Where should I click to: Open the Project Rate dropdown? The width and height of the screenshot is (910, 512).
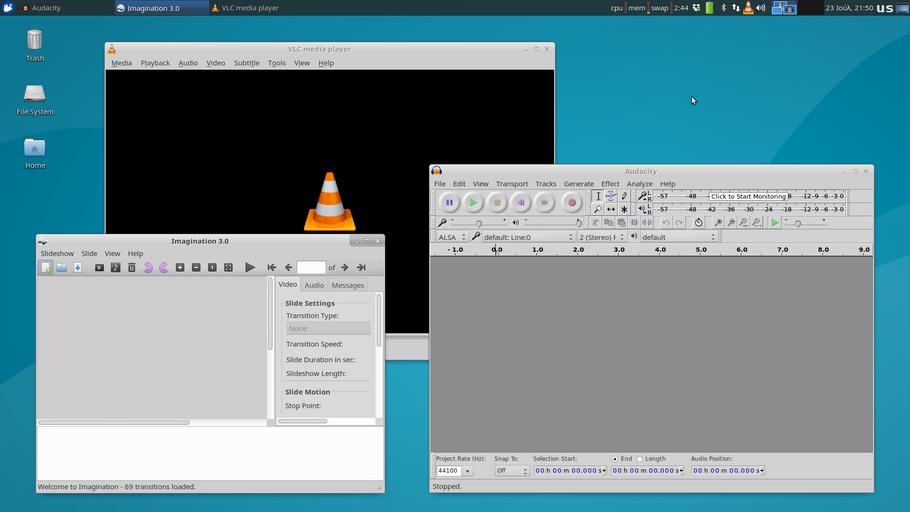(x=467, y=470)
